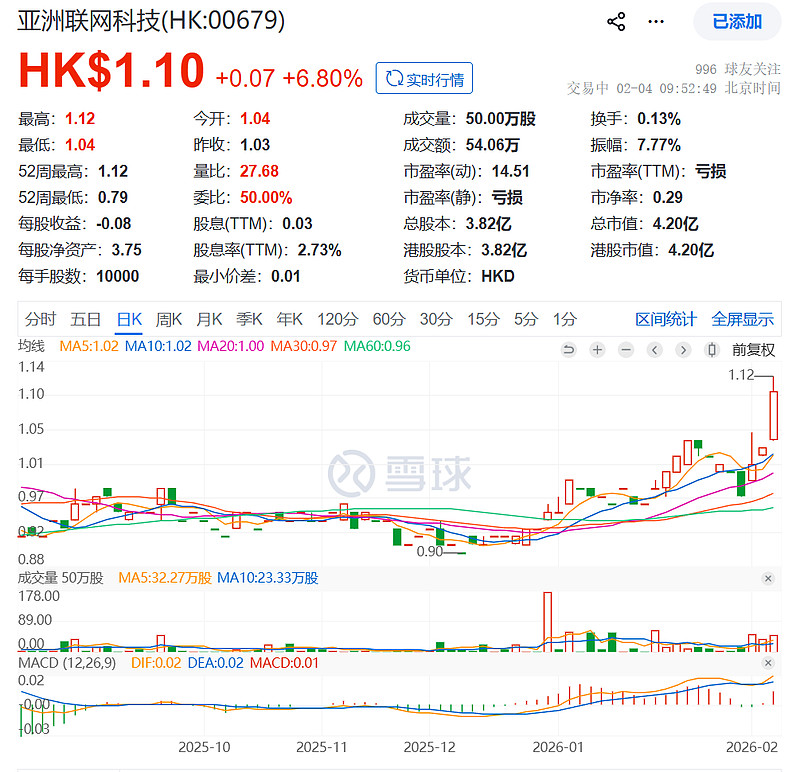Open the three-dot more options menu

point(656,21)
